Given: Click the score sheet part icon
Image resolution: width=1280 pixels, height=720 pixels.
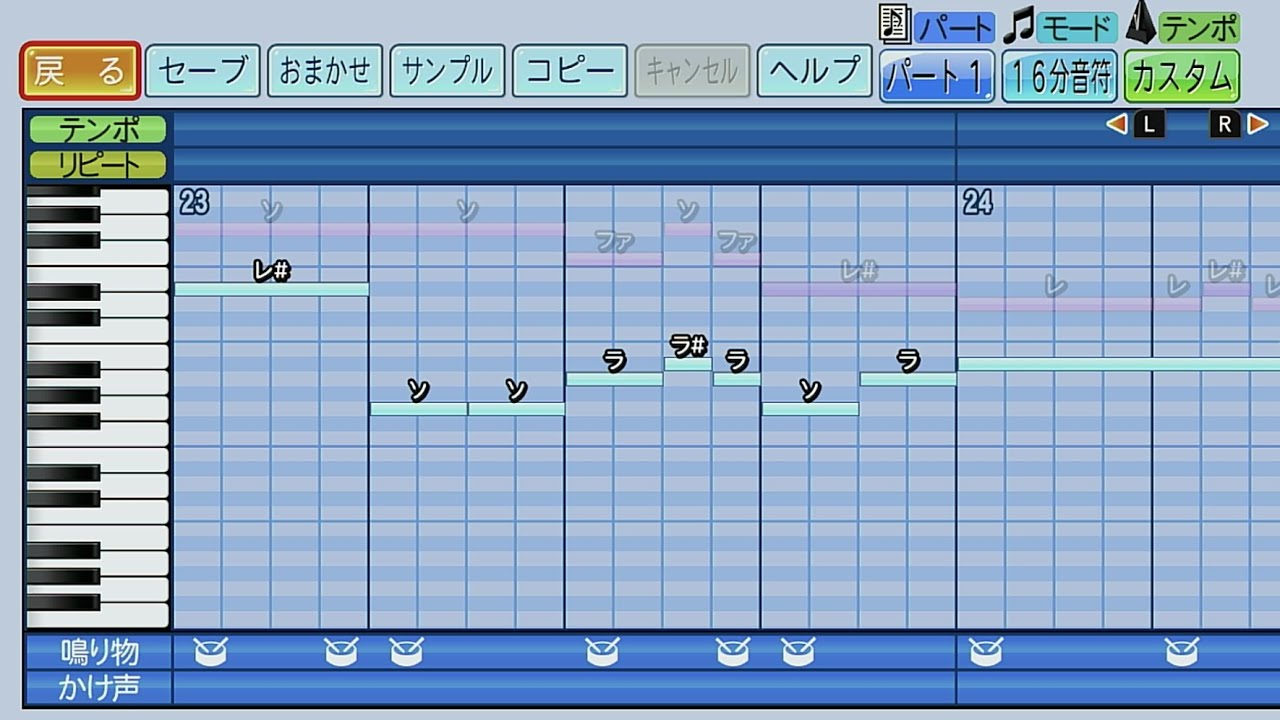Looking at the screenshot, I should coord(895,23).
